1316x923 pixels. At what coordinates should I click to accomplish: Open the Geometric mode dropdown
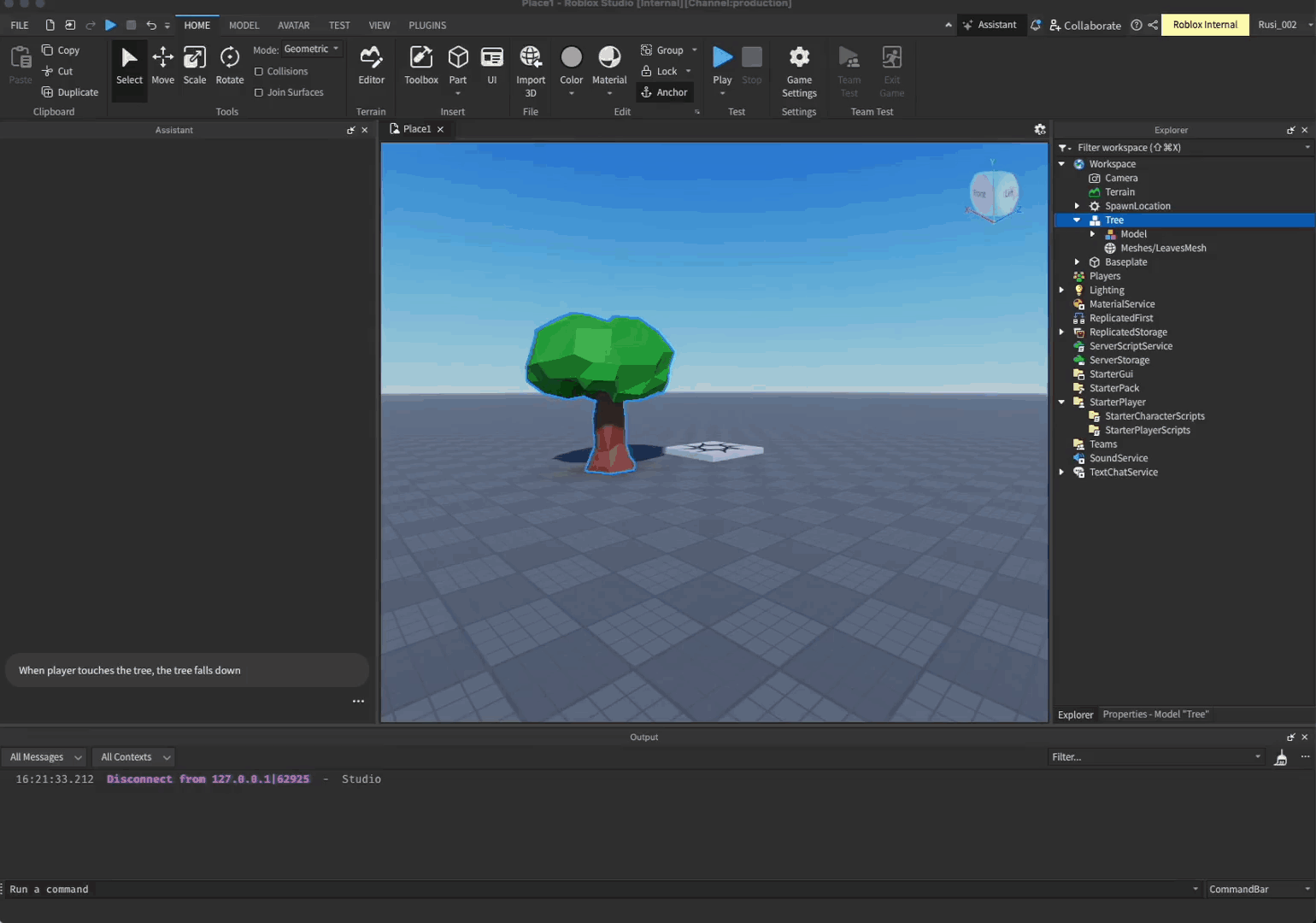311,49
